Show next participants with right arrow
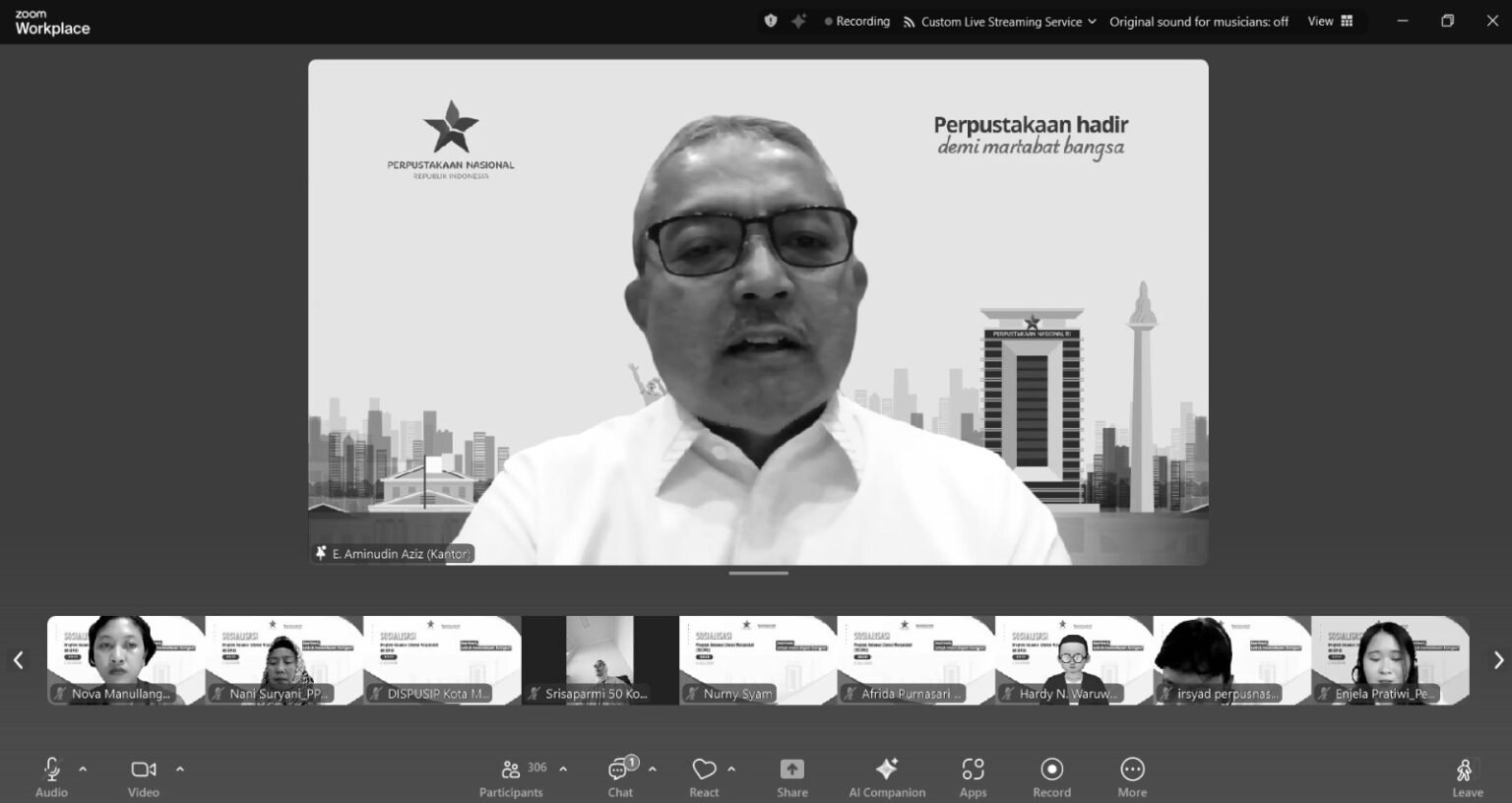Viewport: 1512px width, 803px height. [1497, 660]
